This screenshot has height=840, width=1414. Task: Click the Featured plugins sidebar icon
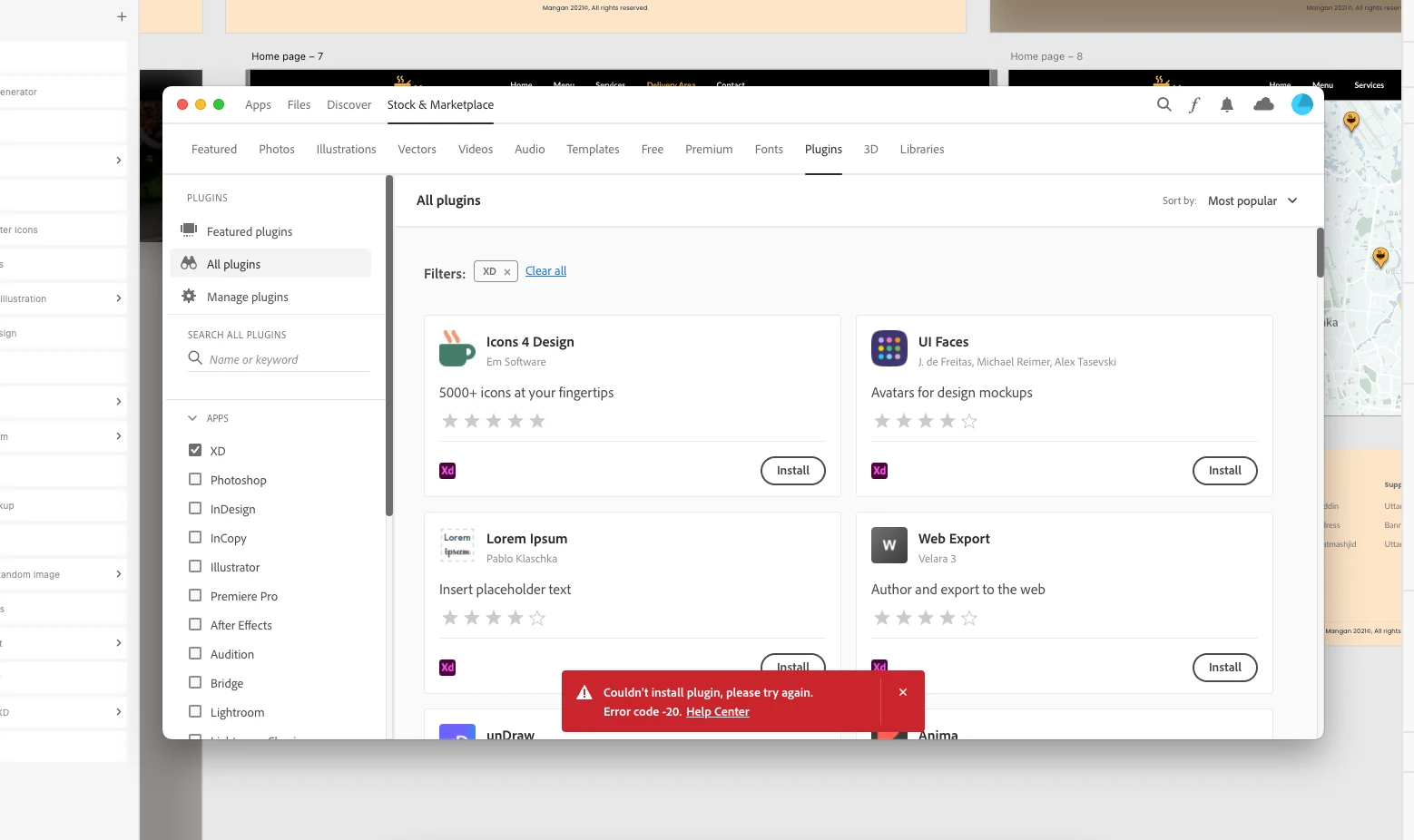pyautogui.click(x=189, y=230)
